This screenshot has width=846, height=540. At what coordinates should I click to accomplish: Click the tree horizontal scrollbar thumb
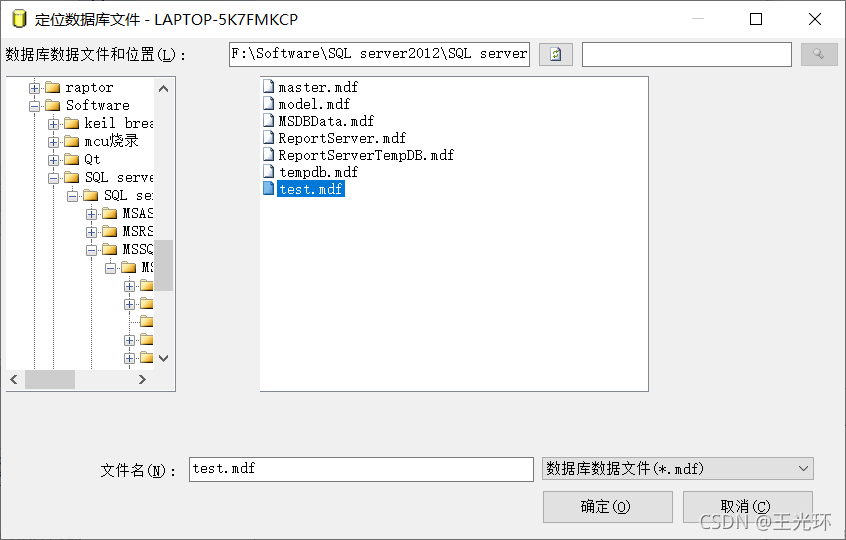coord(50,380)
